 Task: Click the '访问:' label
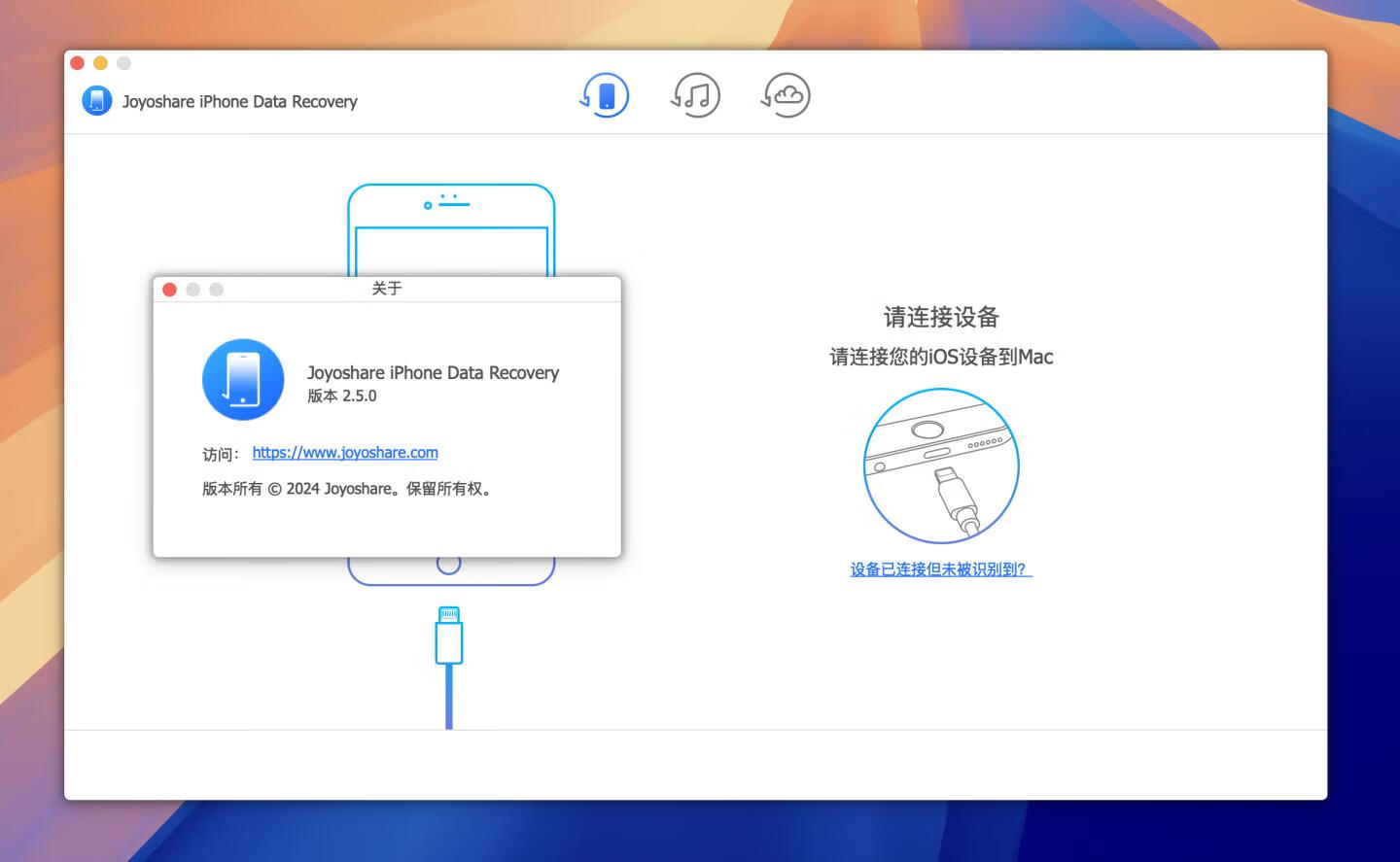(x=221, y=454)
